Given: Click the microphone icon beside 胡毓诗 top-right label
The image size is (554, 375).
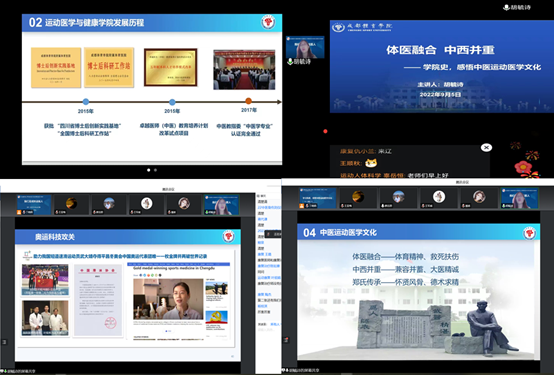Looking at the screenshot, I should coord(506,7).
